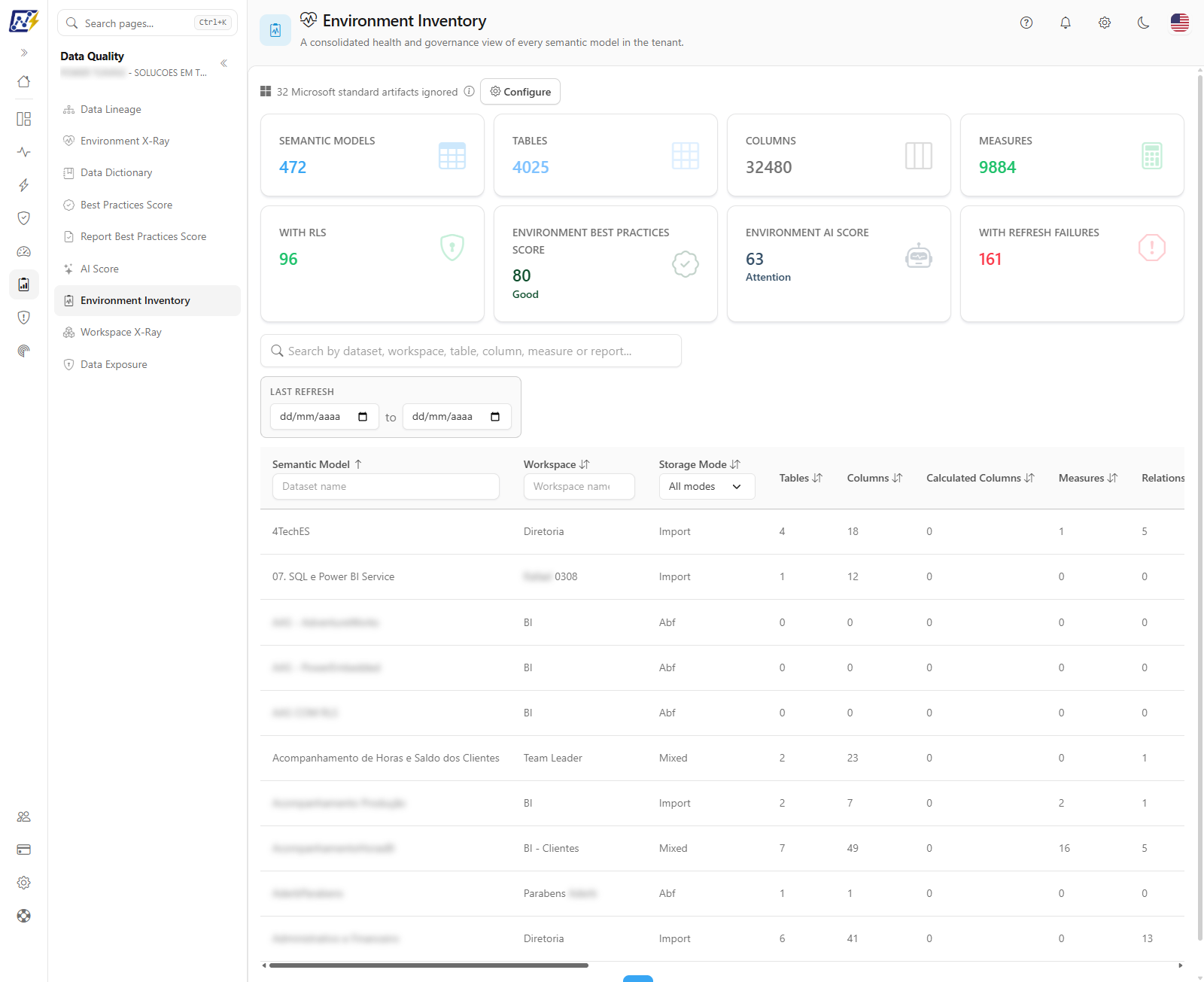Open Workspace X-Ray page
Image resolution: width=1204 pixels, height=982 pixels.
(x=147, y=332)
